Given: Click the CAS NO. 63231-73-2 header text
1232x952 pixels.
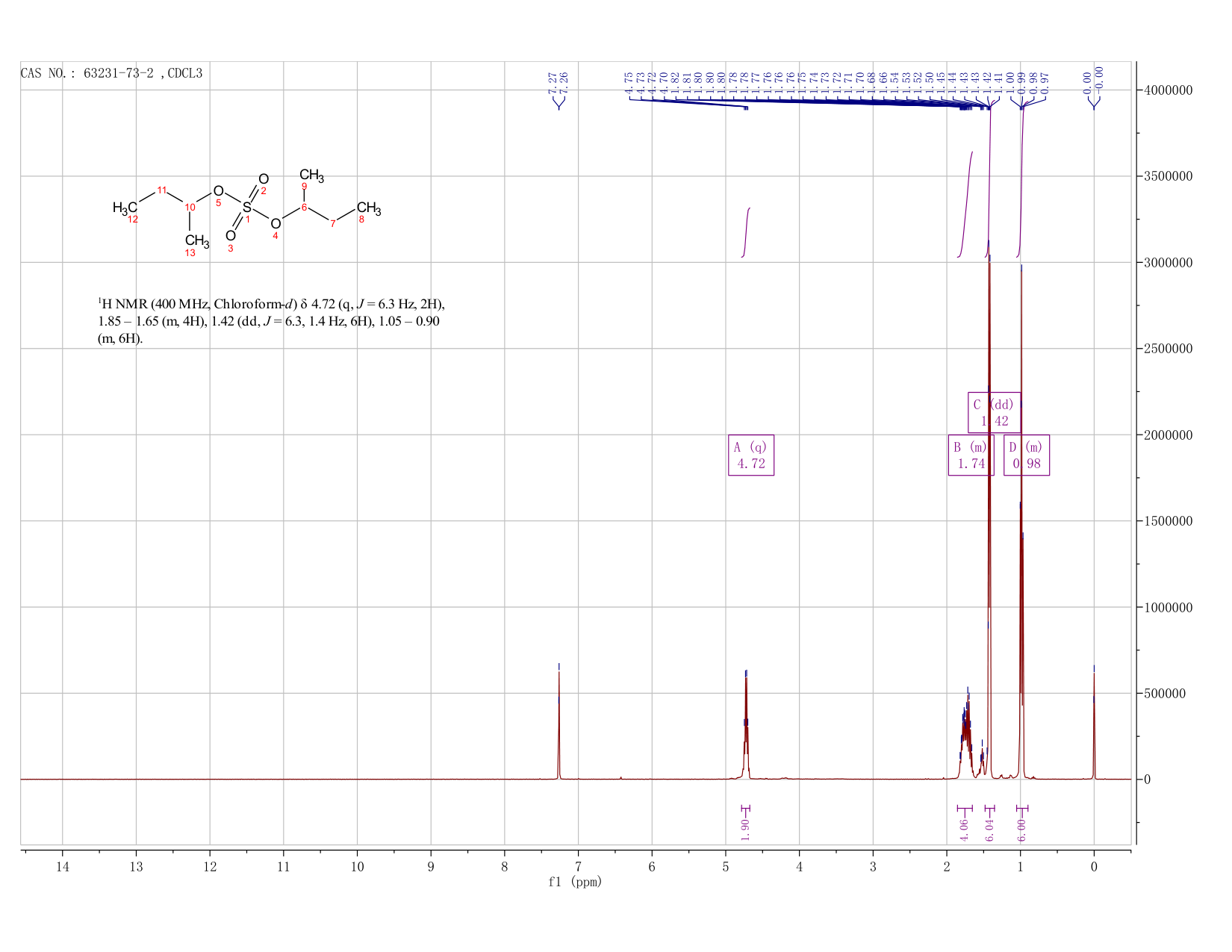Looking at the screenshot, I should [112, 74].
